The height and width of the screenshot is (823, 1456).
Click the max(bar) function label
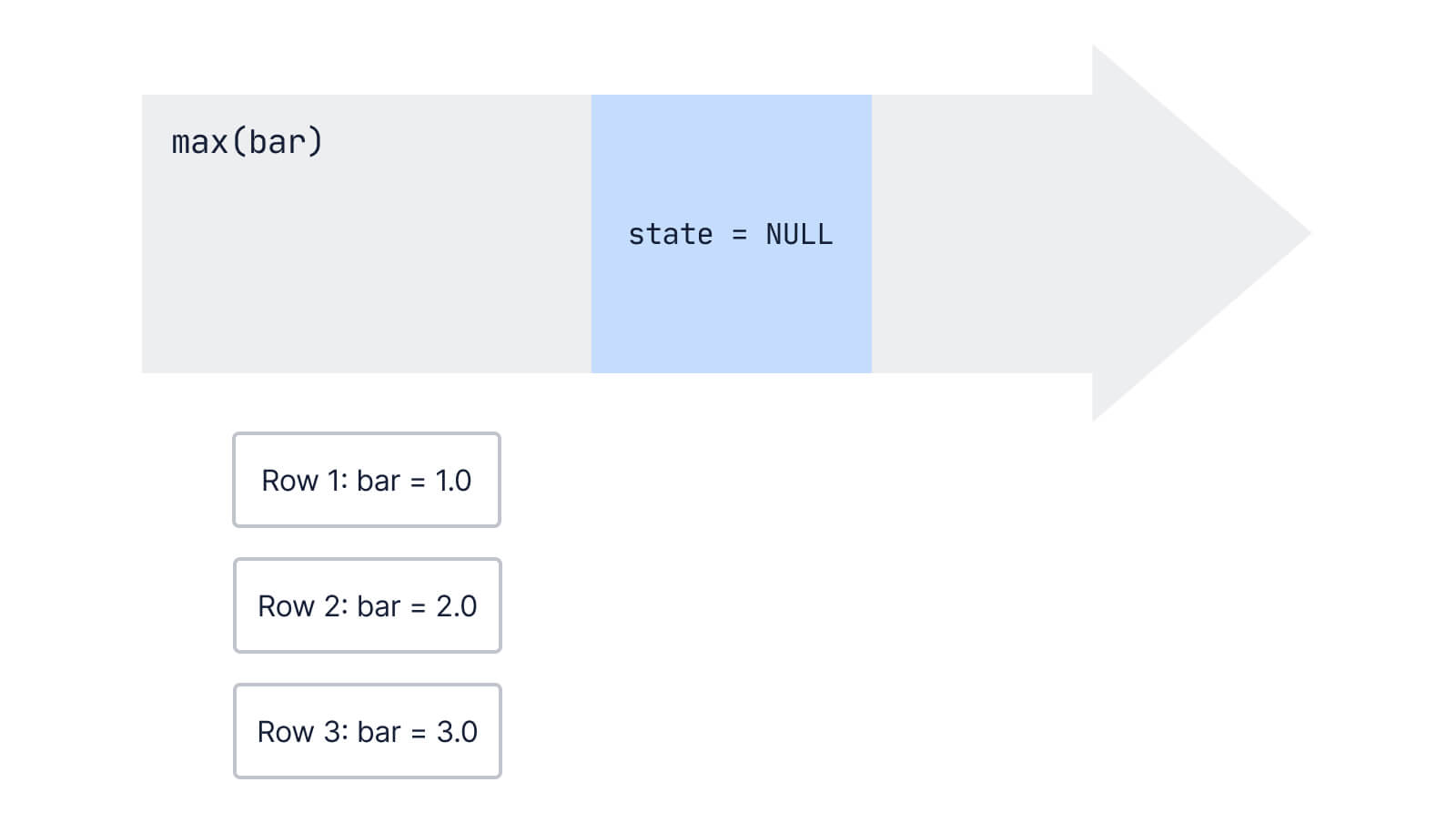pyautogui.click(x=247, y=142)
